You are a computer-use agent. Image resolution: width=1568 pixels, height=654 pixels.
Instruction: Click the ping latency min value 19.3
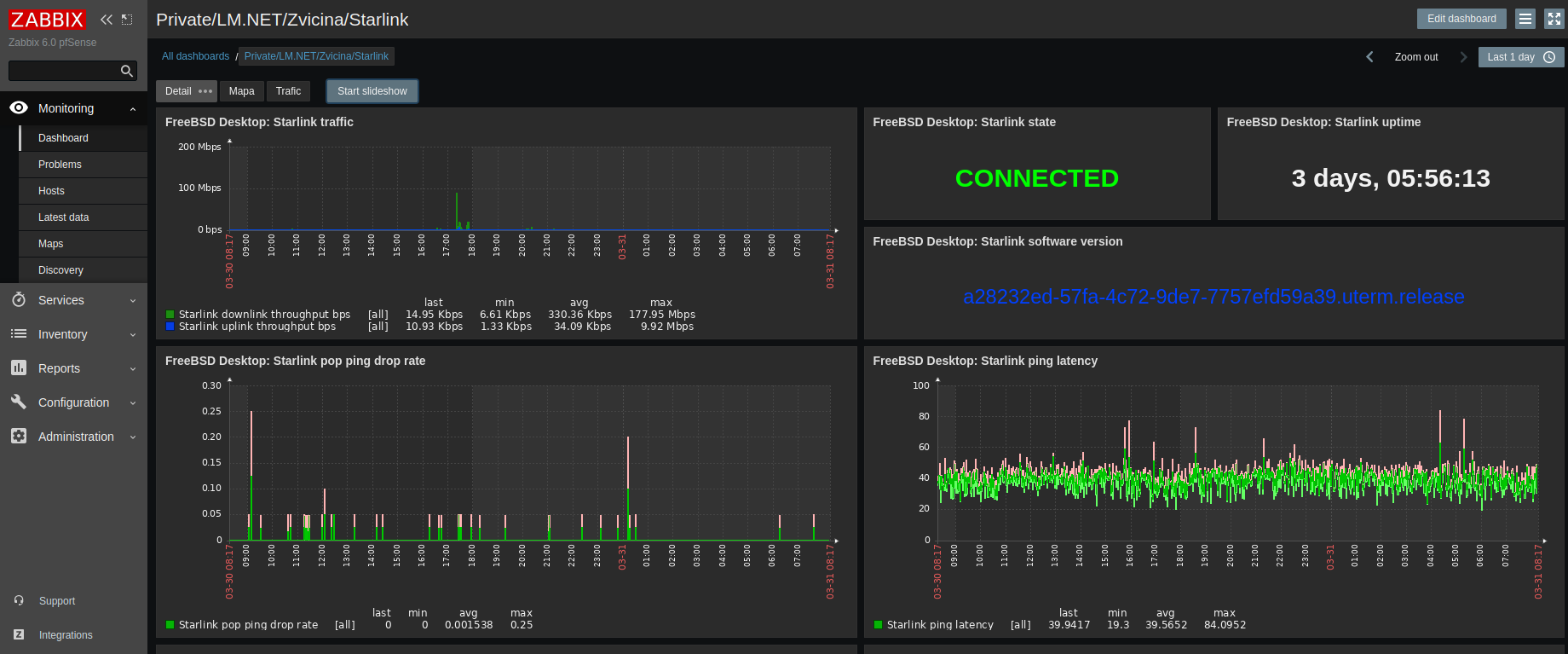1118,625
